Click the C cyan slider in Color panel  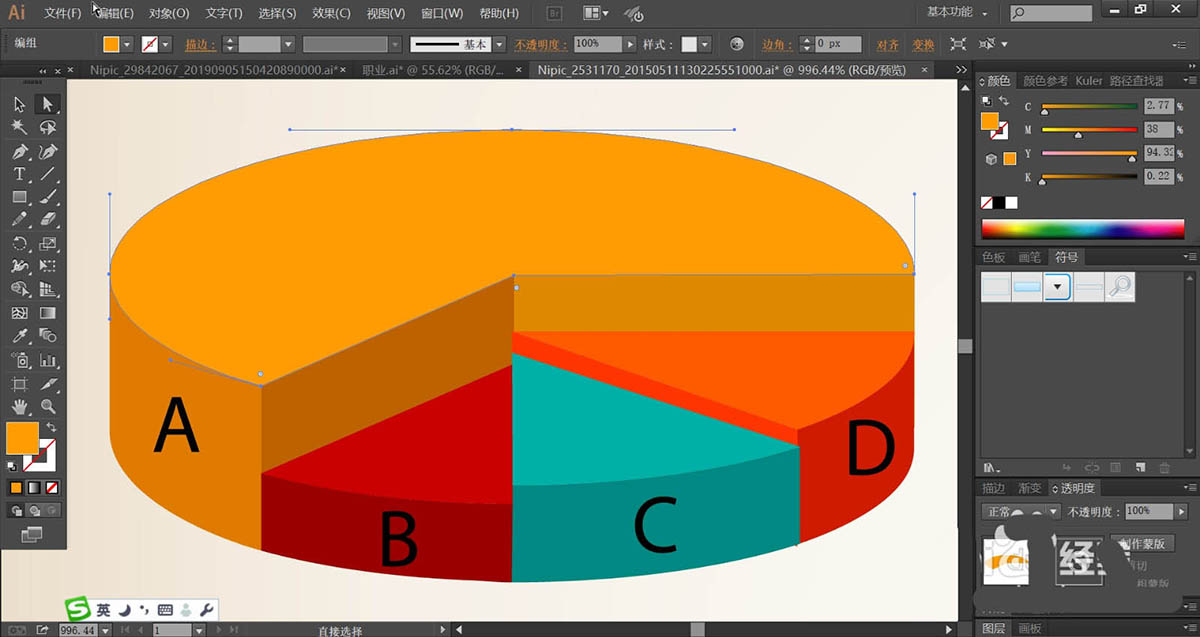1089,106
